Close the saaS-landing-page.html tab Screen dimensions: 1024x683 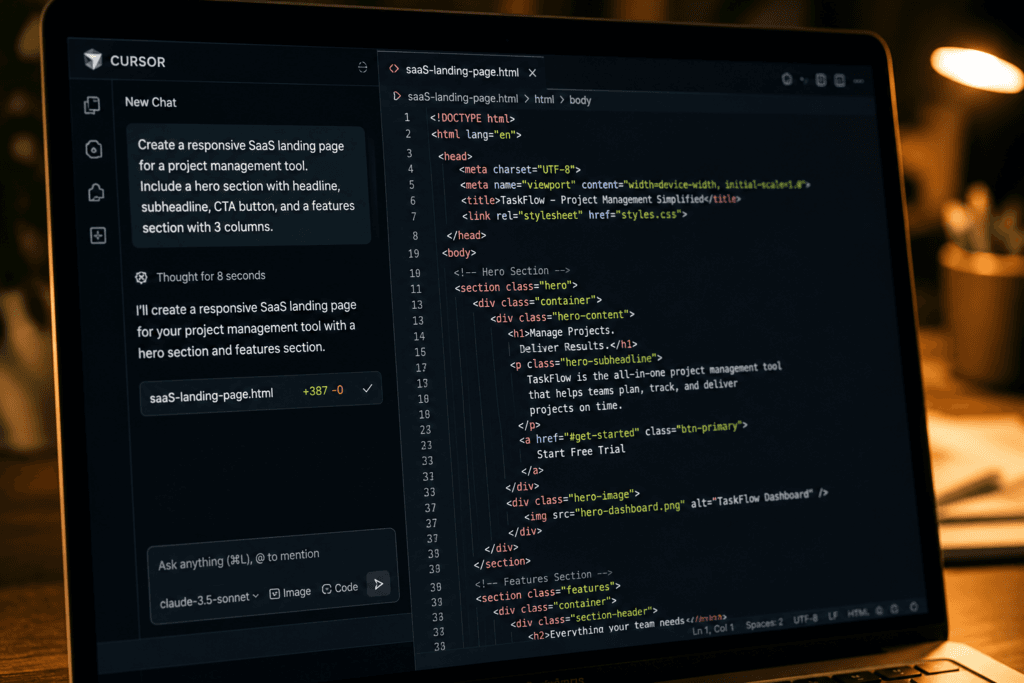click(532, 72)
